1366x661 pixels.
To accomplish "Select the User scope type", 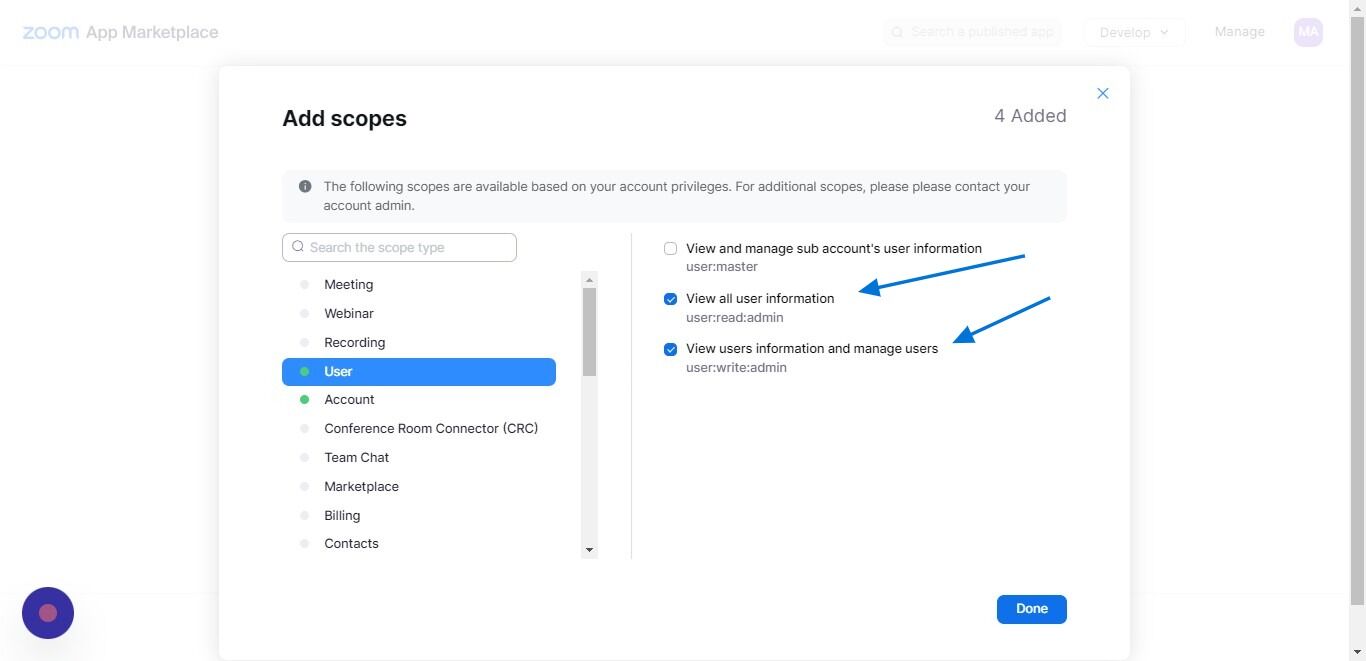I will pos(419,372).
